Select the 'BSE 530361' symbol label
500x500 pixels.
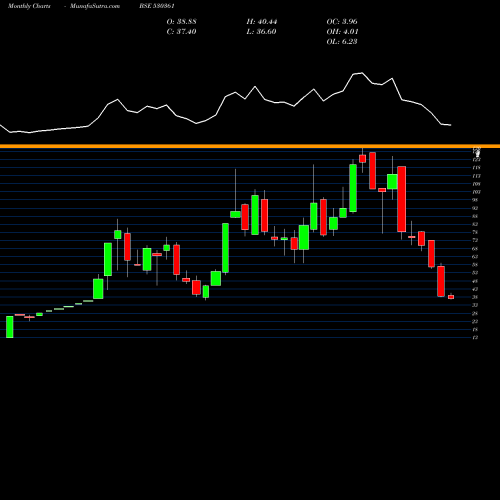pos(157,6)
